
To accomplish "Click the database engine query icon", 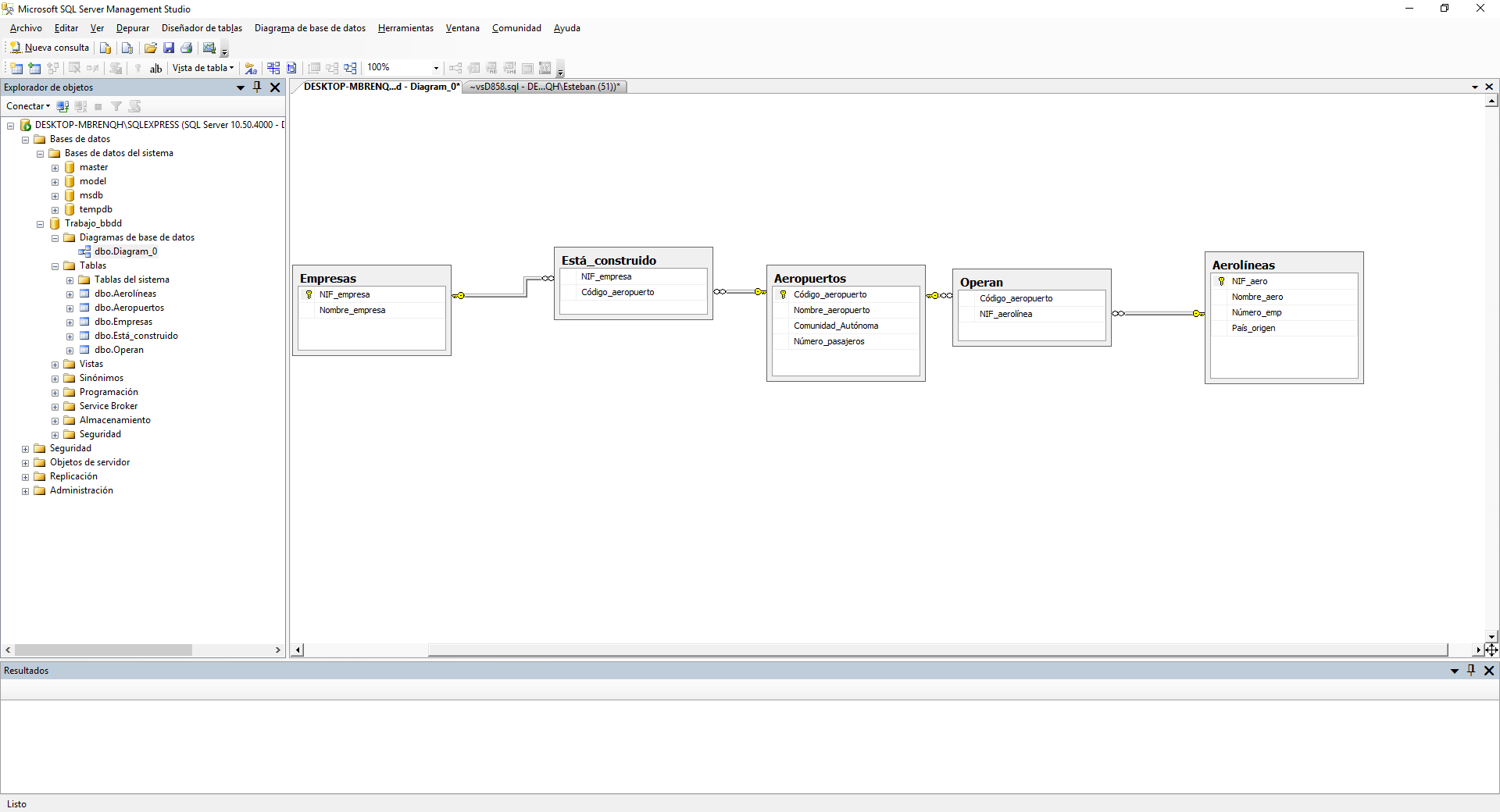I will tap(105, 48).
